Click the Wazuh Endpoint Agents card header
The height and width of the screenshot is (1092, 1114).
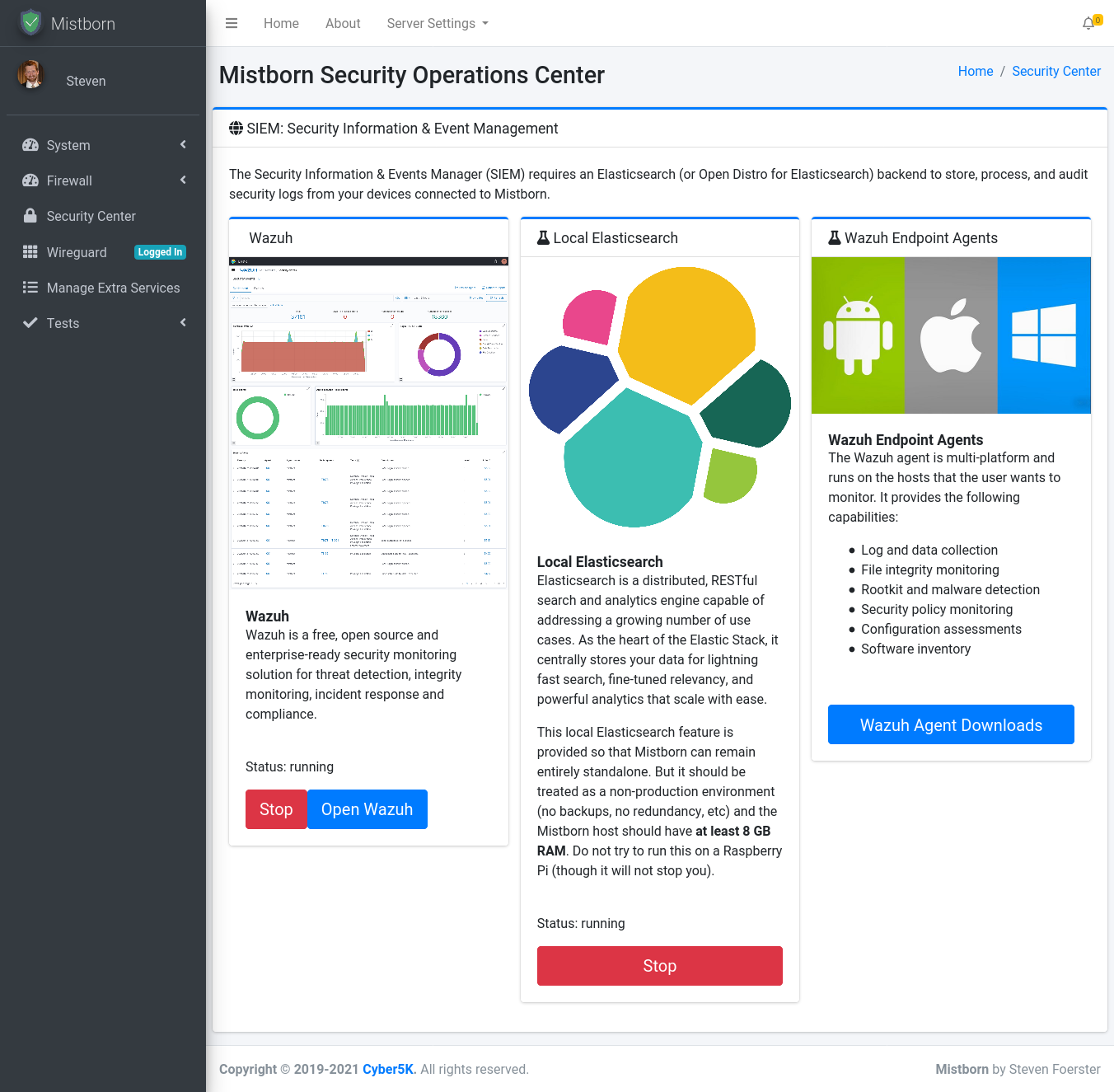[951, 238]
